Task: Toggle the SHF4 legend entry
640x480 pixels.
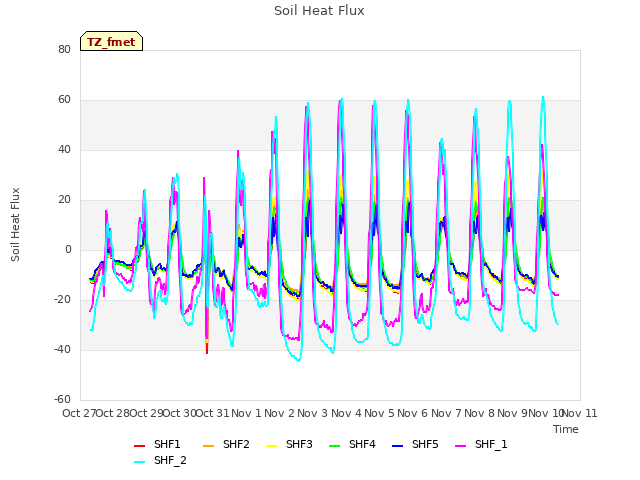Action: (352, 444)
